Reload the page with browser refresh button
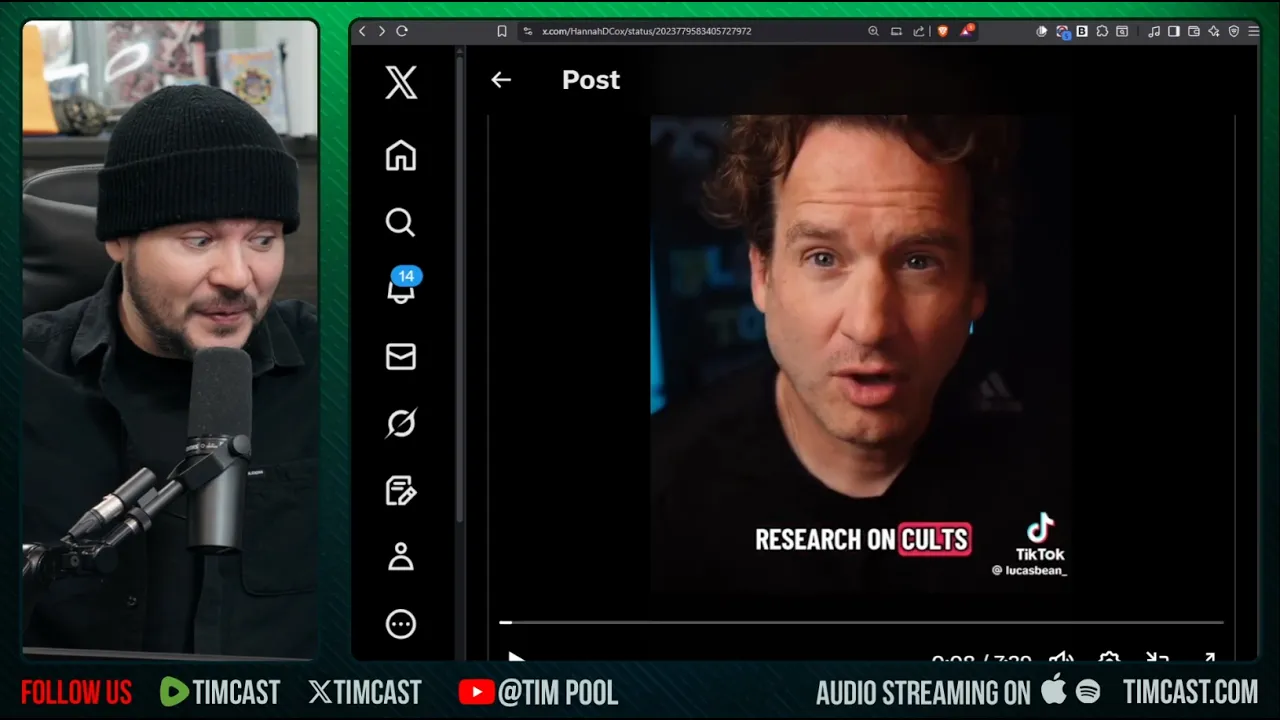 (402, 31)
